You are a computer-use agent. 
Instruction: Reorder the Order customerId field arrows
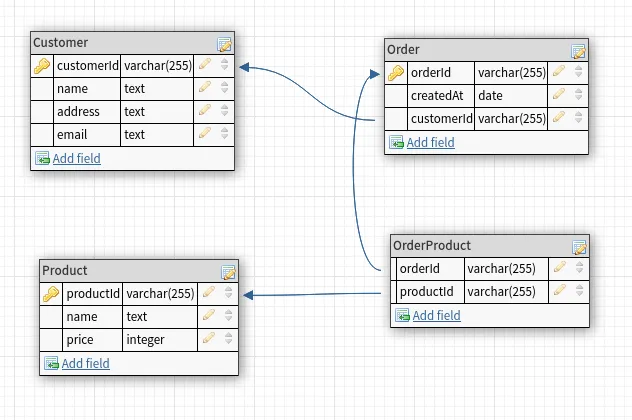[x=578, y=118]
